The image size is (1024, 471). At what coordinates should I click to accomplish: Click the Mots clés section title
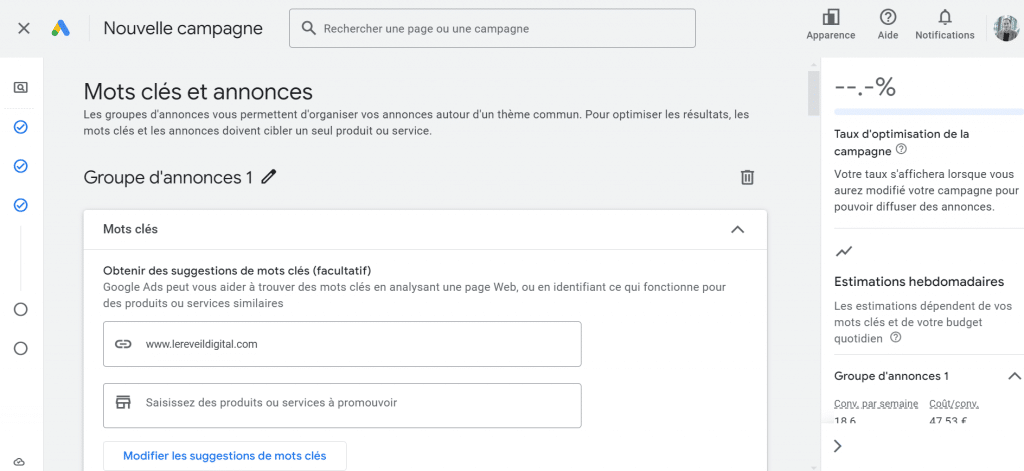pyautogui.click(x=131, y=229)
